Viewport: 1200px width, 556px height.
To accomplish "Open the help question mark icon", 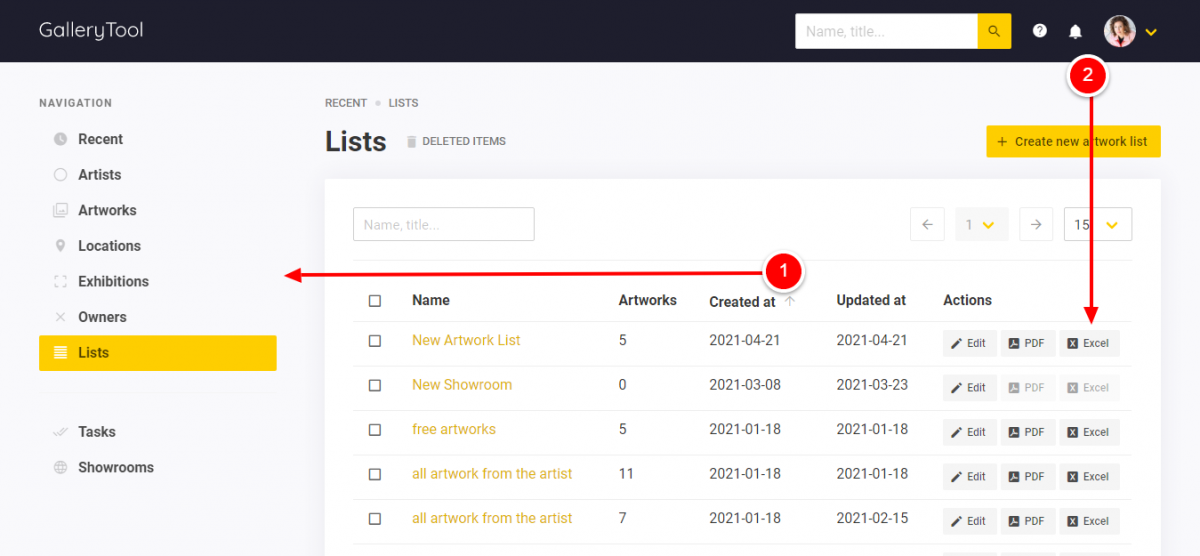I will pyautogui.click(x=1040, y=31).
